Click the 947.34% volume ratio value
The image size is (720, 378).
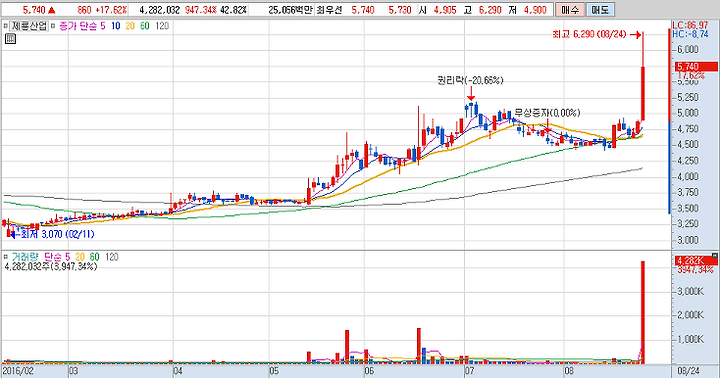(x=200, y=10)
